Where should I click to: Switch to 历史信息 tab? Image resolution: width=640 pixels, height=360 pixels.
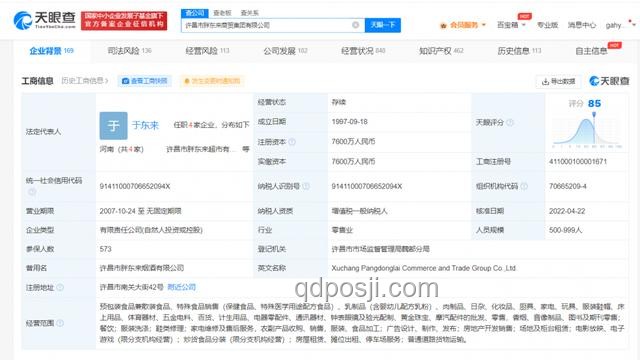519,51
